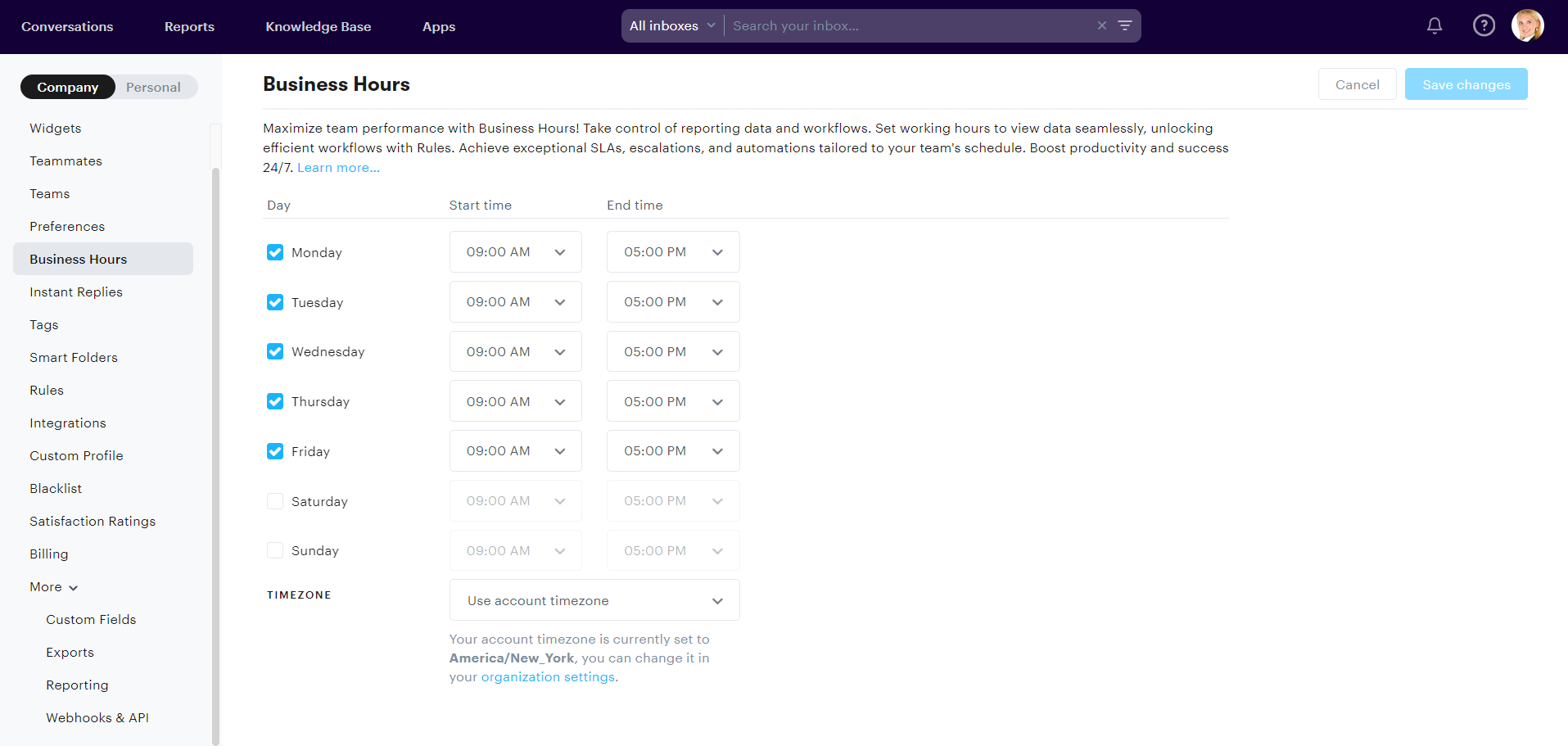Click the Save changes button
The height and width of the screenshot is (746, 1568).
(x=1466, y=84)
